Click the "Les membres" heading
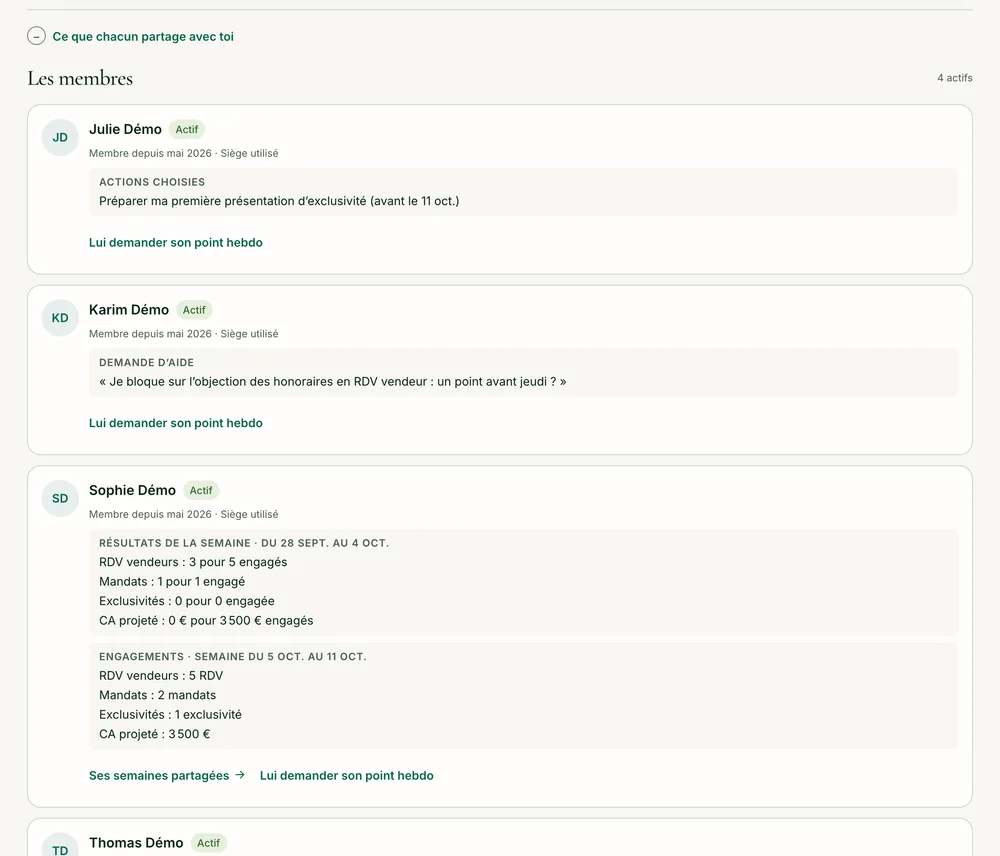Viewport: 1000px width, 856px height. pyautogui.click(x=80, y=78)
